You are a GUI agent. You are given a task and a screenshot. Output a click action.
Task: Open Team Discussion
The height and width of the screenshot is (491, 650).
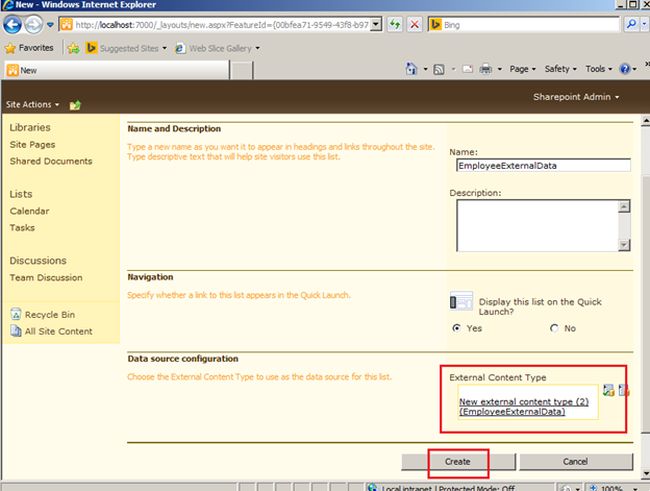point(46,277)
